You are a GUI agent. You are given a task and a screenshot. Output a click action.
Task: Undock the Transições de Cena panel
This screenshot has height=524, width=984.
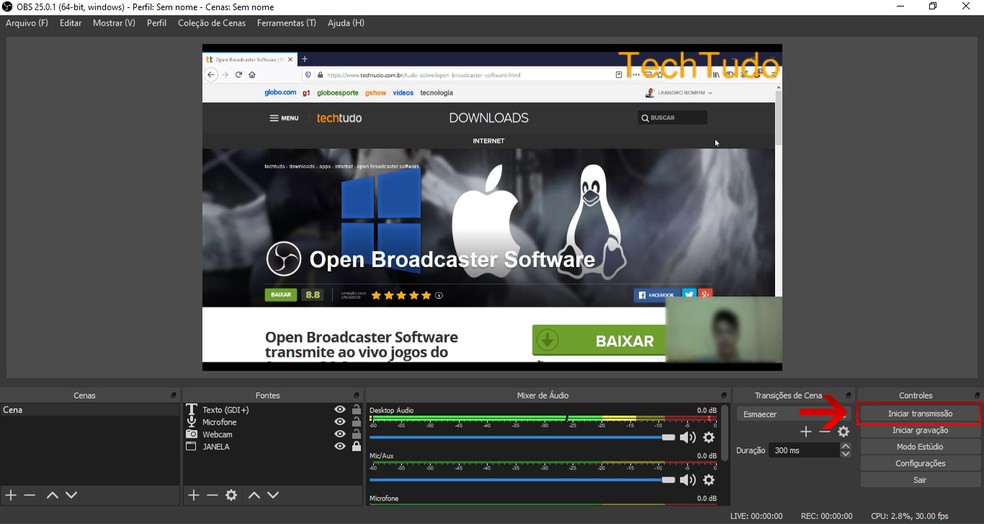pos(848,395)
